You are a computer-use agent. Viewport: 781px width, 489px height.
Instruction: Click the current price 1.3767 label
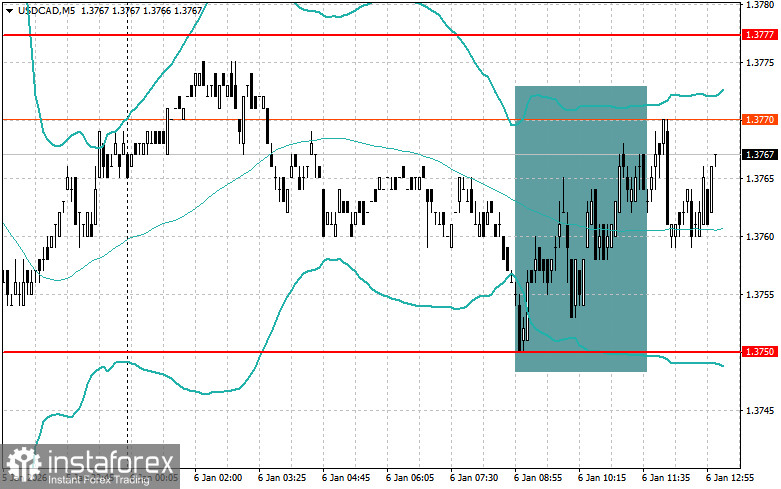click(760, 154)
